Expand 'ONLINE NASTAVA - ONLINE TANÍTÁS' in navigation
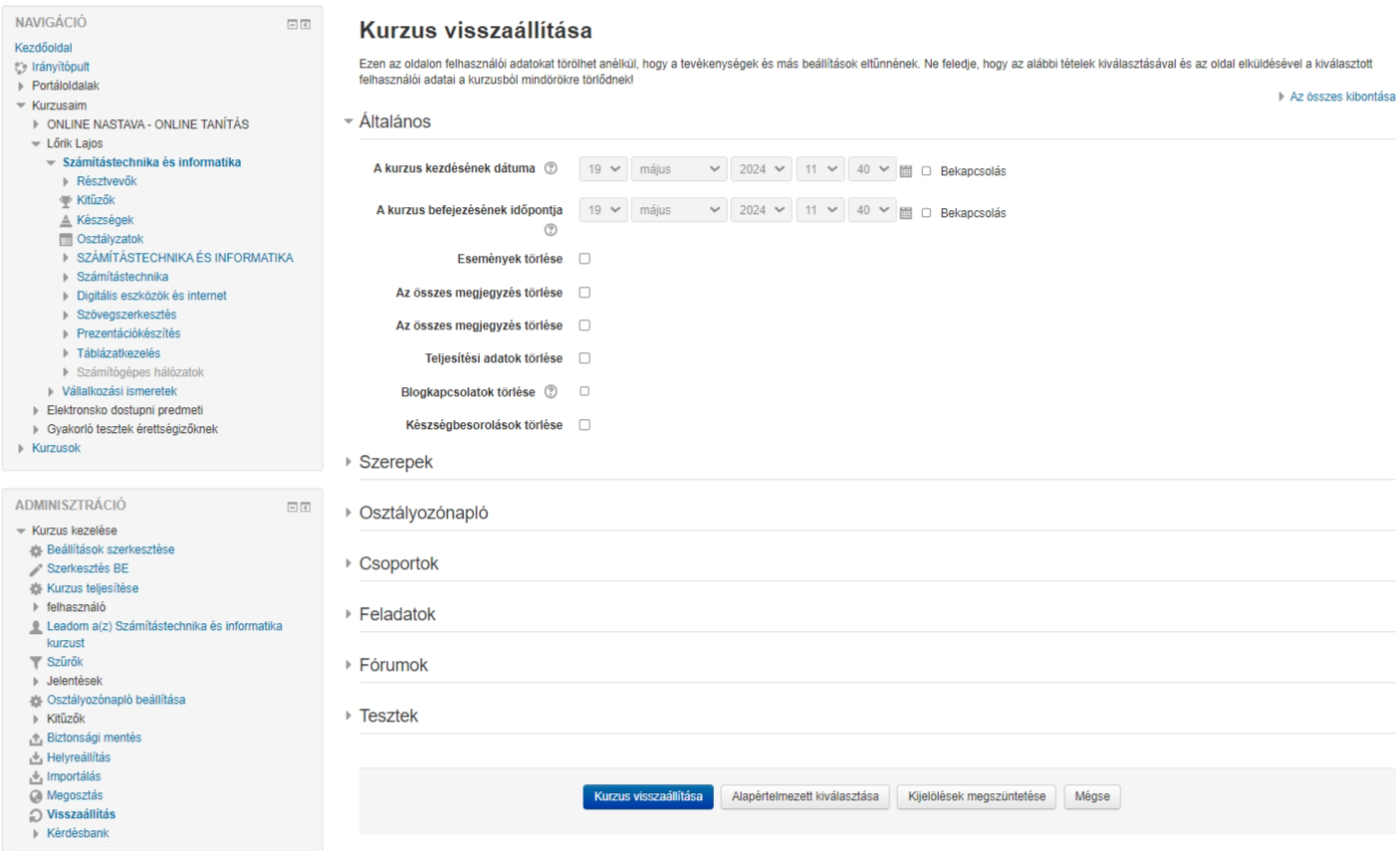The image size is (1400, 851). tap(147, 124)
